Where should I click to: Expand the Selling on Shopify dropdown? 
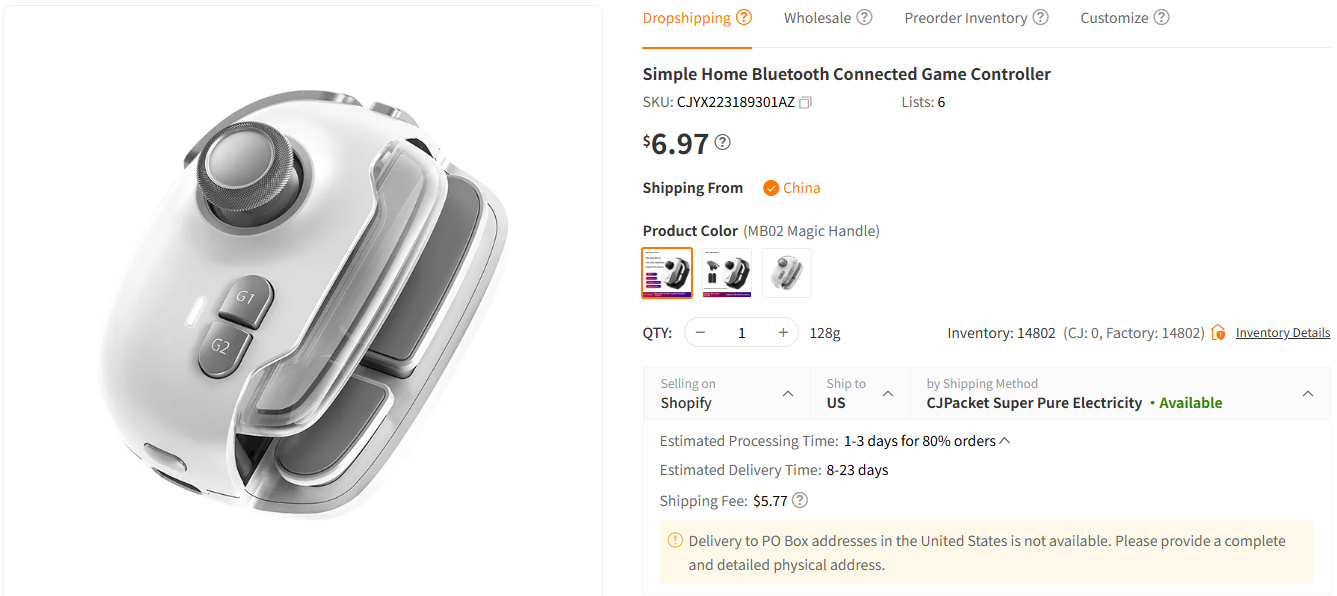pos(788,394)
